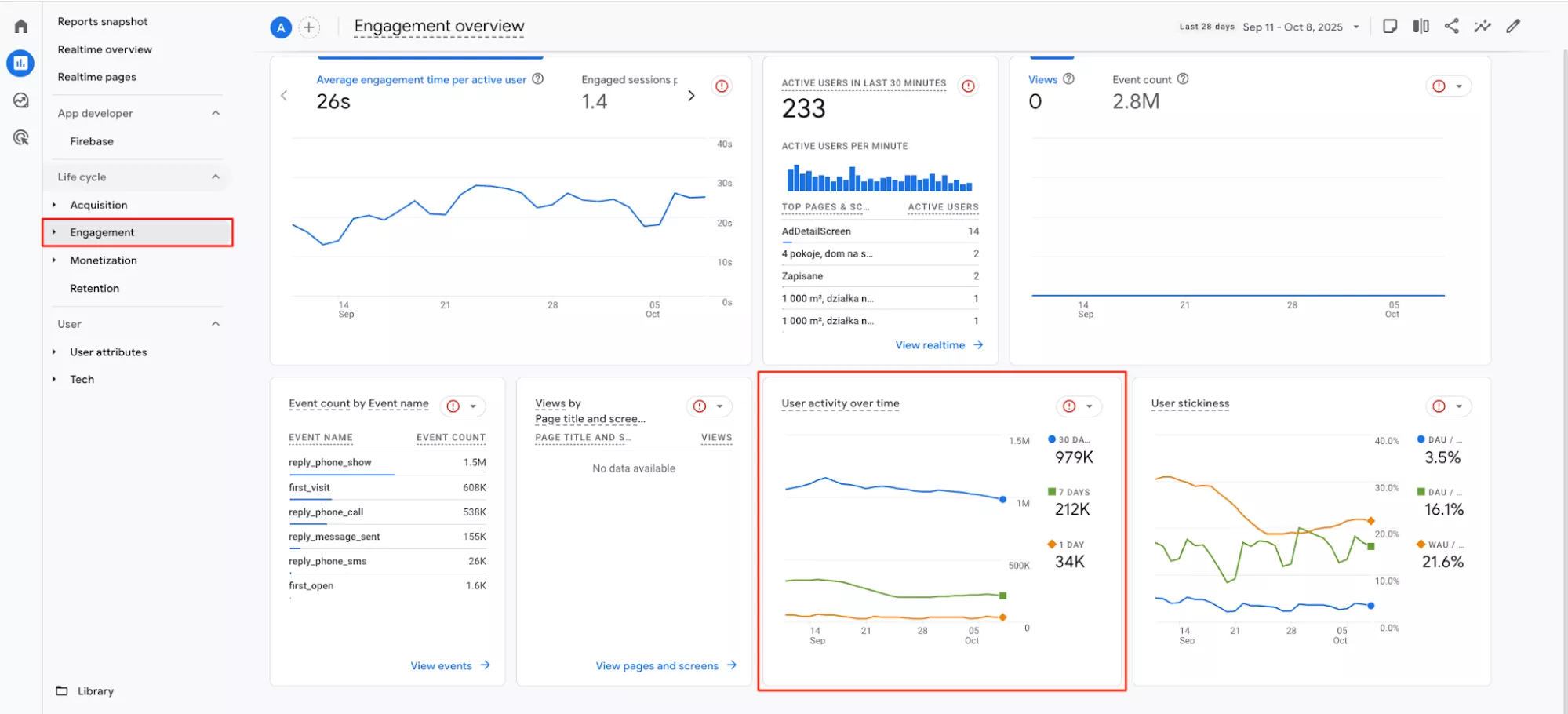This screenshot has height=714, width=1568.
Task: Click the Edit comparisons icon
Action: [x=1421, y=26]
